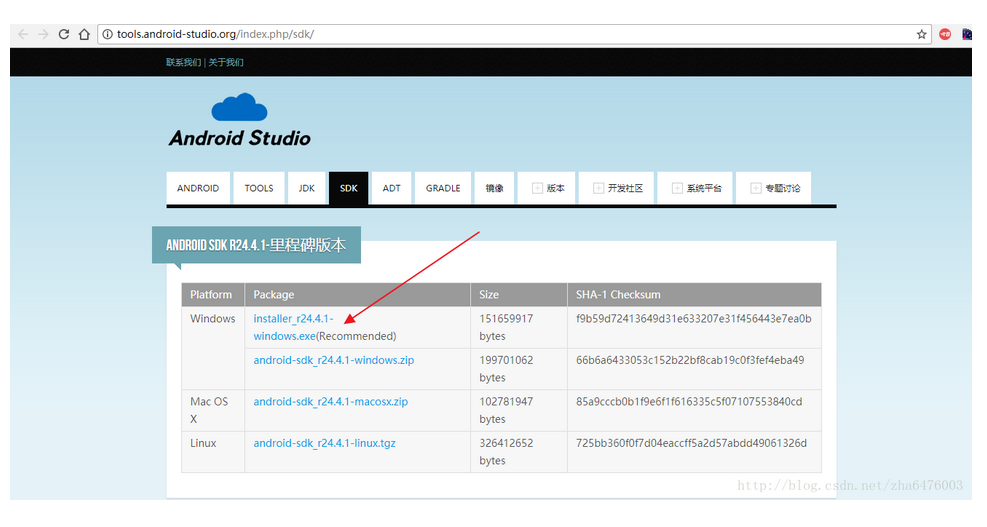Click the SHA-1 Checksum column header

pos(694,295)
